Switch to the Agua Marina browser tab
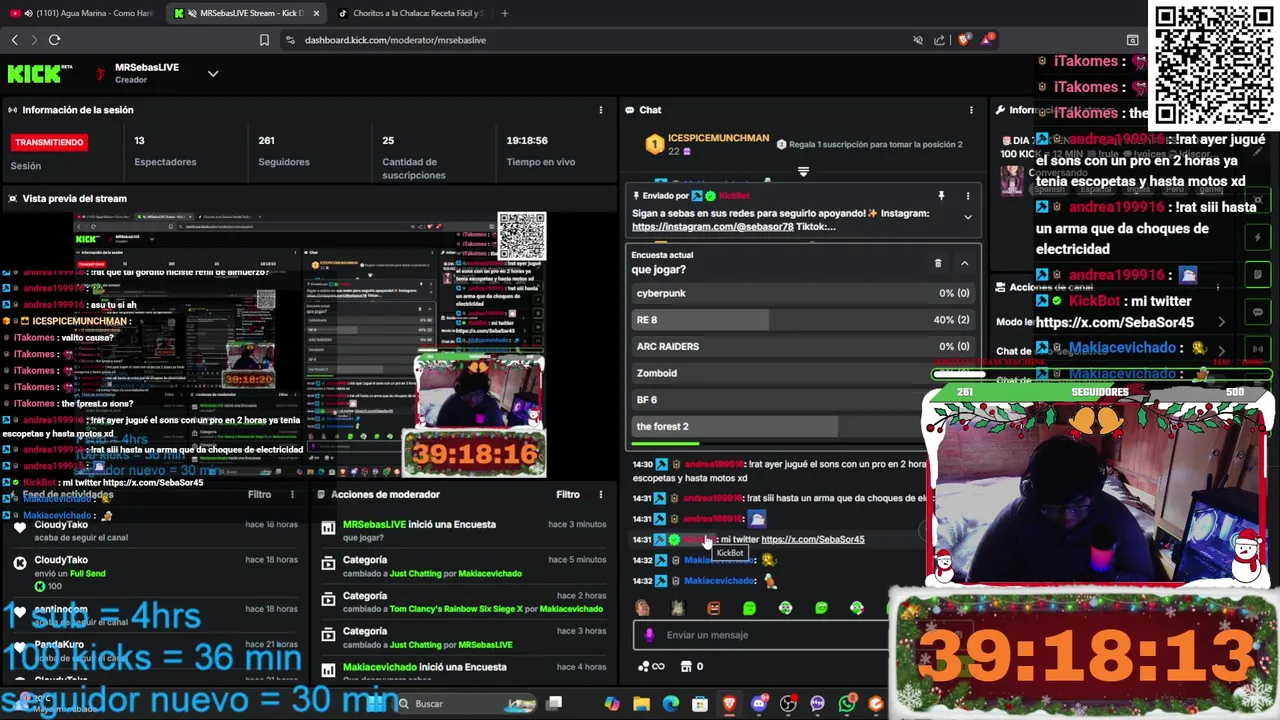The width and height of the screenshot is (1280, 720). pos(82,13)
